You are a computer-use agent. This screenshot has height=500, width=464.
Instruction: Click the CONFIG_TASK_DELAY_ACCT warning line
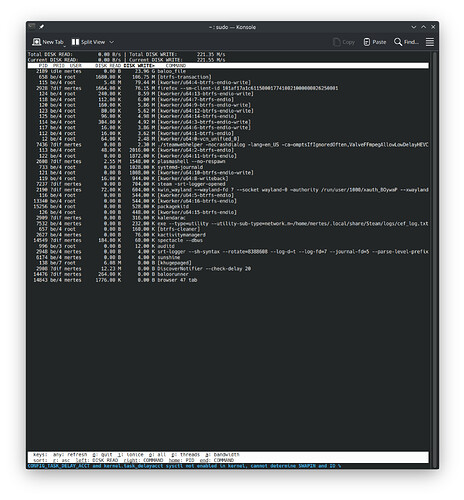click(x=184, y=466)
